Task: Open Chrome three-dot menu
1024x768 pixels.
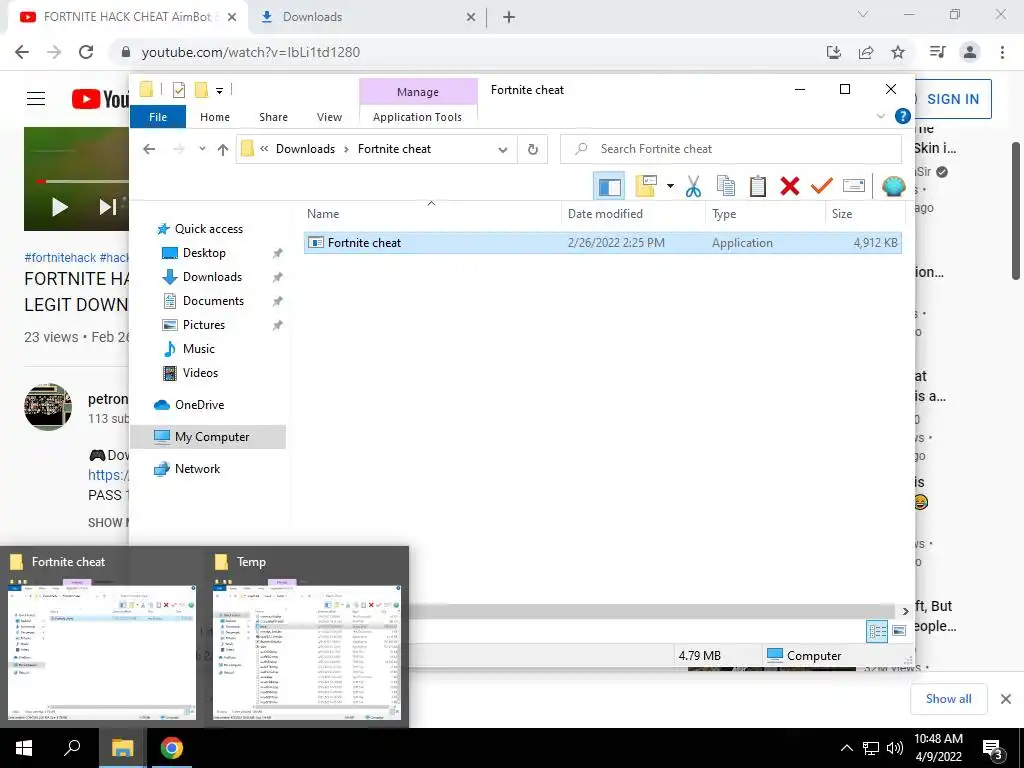Action: (1002, 52)
